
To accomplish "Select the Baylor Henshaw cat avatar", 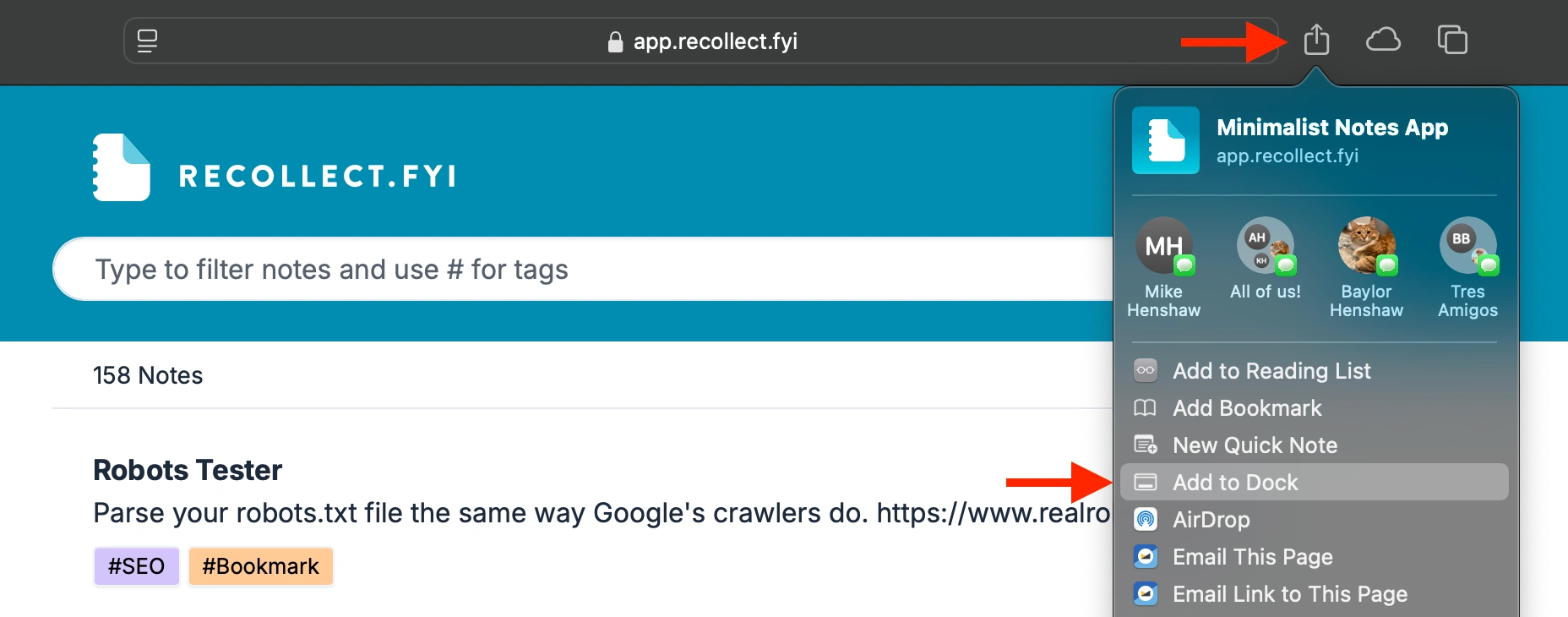I will (x=1366, y=247).
